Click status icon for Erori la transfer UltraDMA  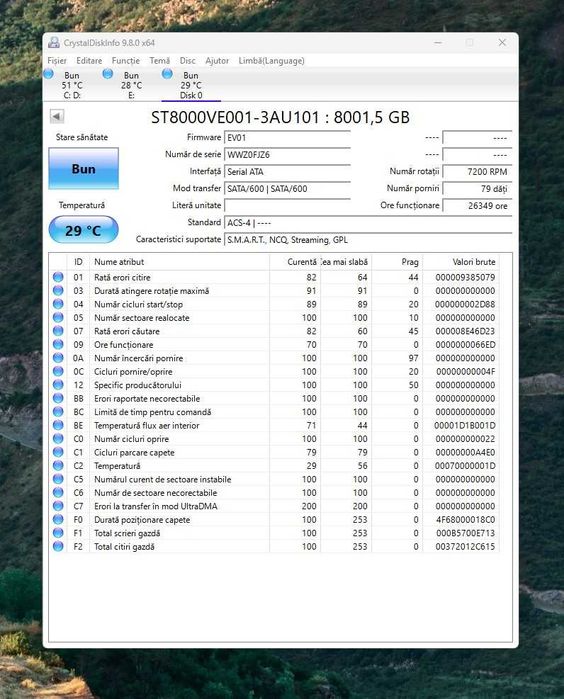coord(58,506)
